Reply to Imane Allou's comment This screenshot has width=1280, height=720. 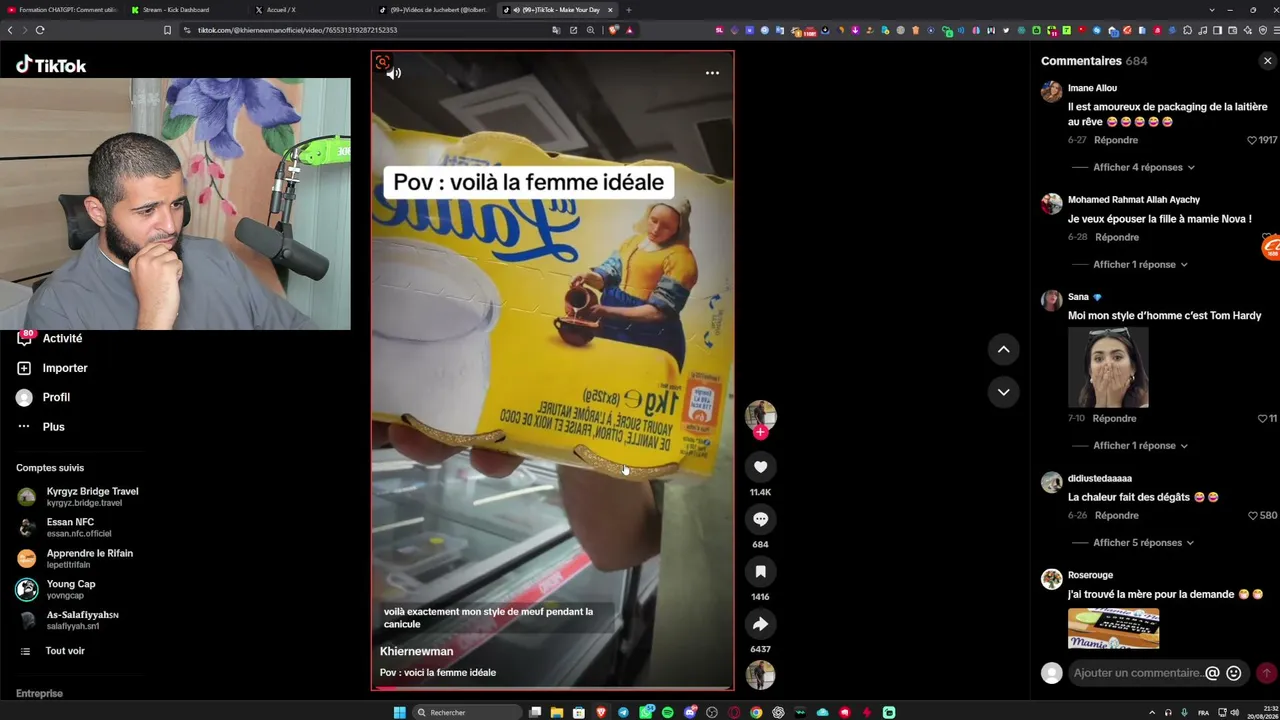[1116, 140]
